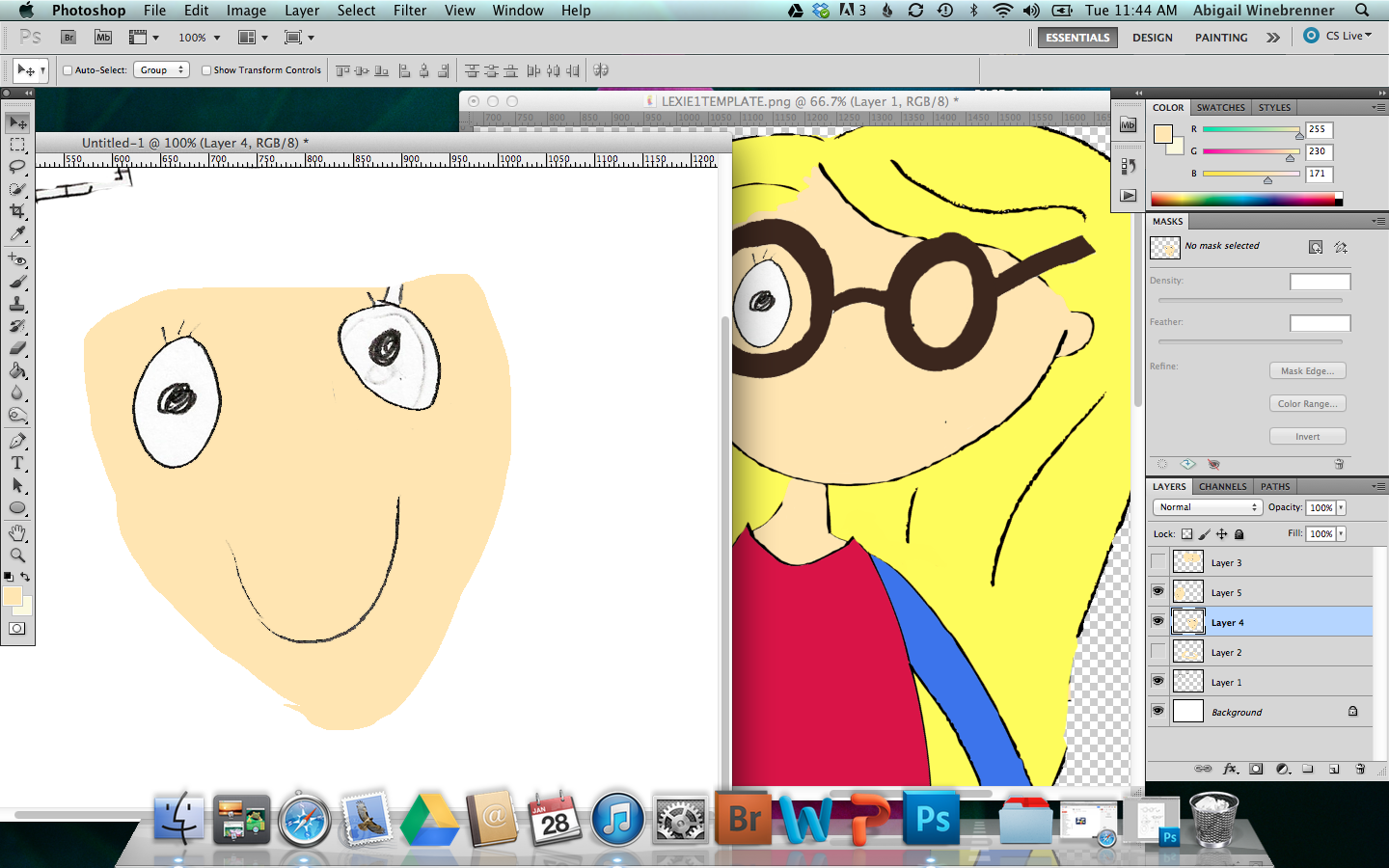Check Show Transform Controls
Image resolution: width=1389 pixels, height=868 pixels.
coord(206,70)
